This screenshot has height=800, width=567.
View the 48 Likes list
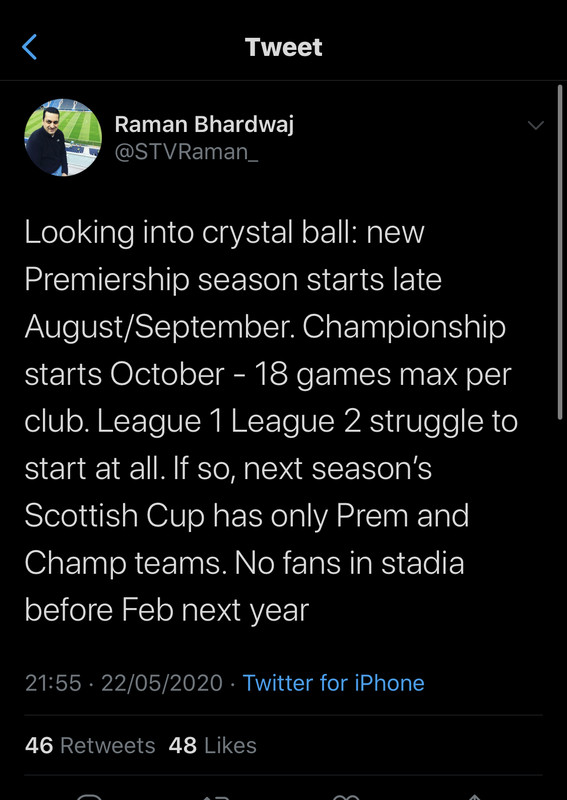pos(212,745)
